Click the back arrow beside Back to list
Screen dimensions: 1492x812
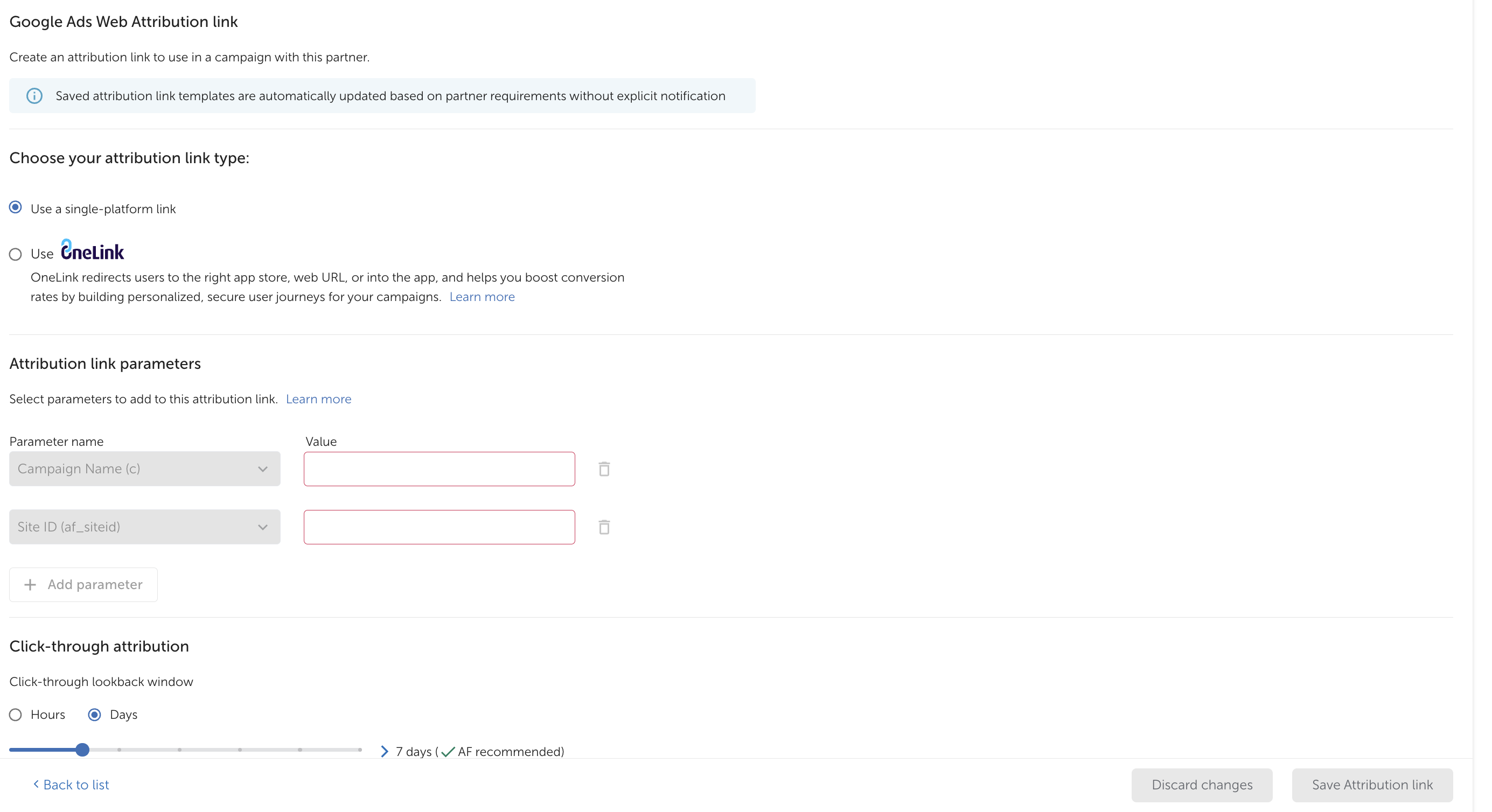click(x=36, y=784)
